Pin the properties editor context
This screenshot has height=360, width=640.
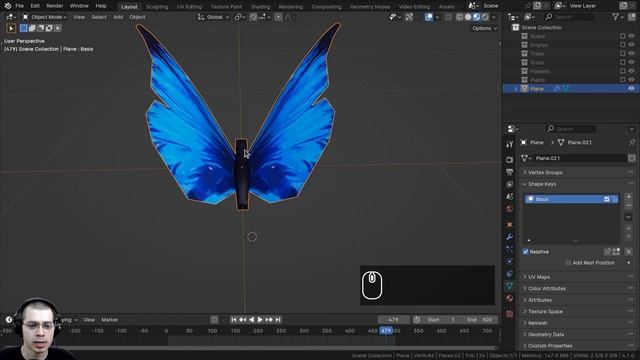point(632,142)
